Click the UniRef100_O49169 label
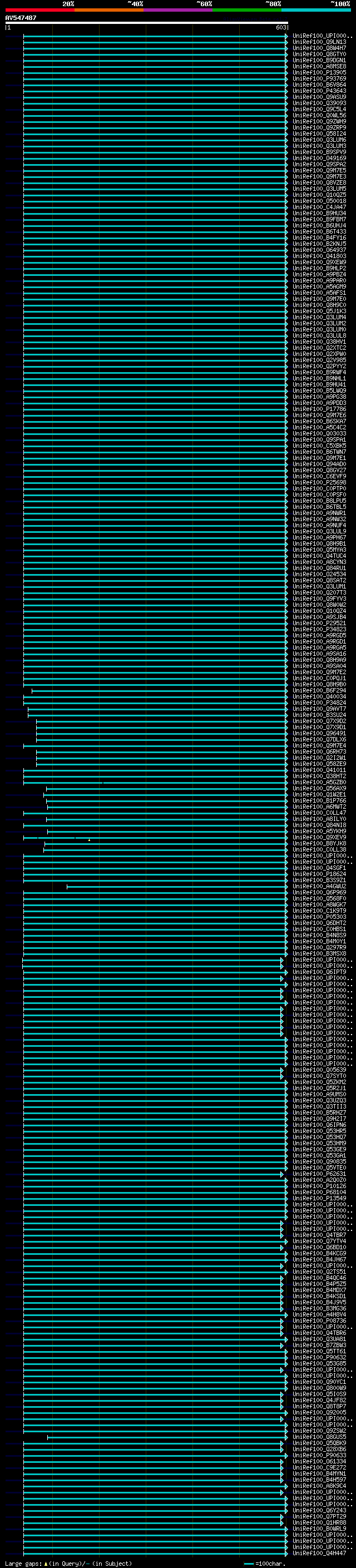The width and height of the screenshot is (356, 1568). click(x=319, y=159)
